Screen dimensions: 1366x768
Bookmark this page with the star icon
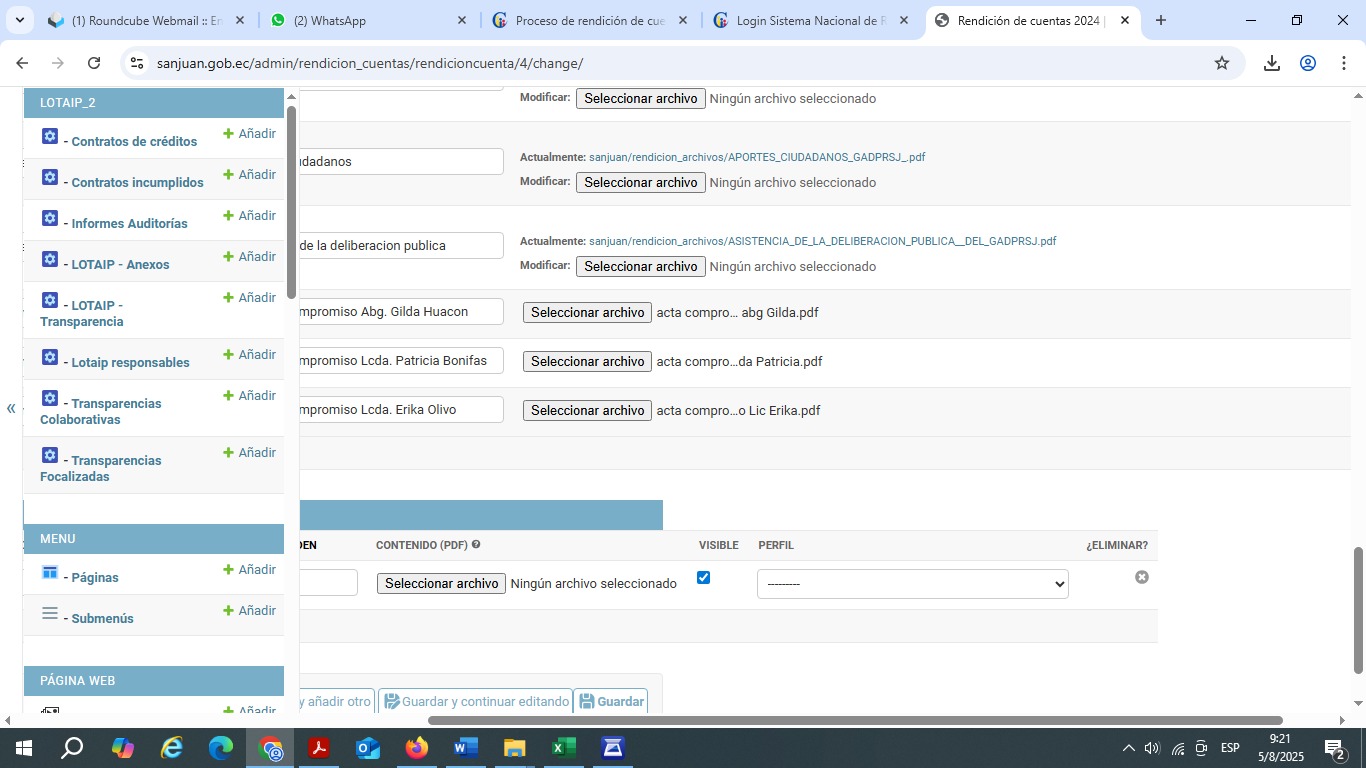pyautogui.click(x=1221, y=63)
